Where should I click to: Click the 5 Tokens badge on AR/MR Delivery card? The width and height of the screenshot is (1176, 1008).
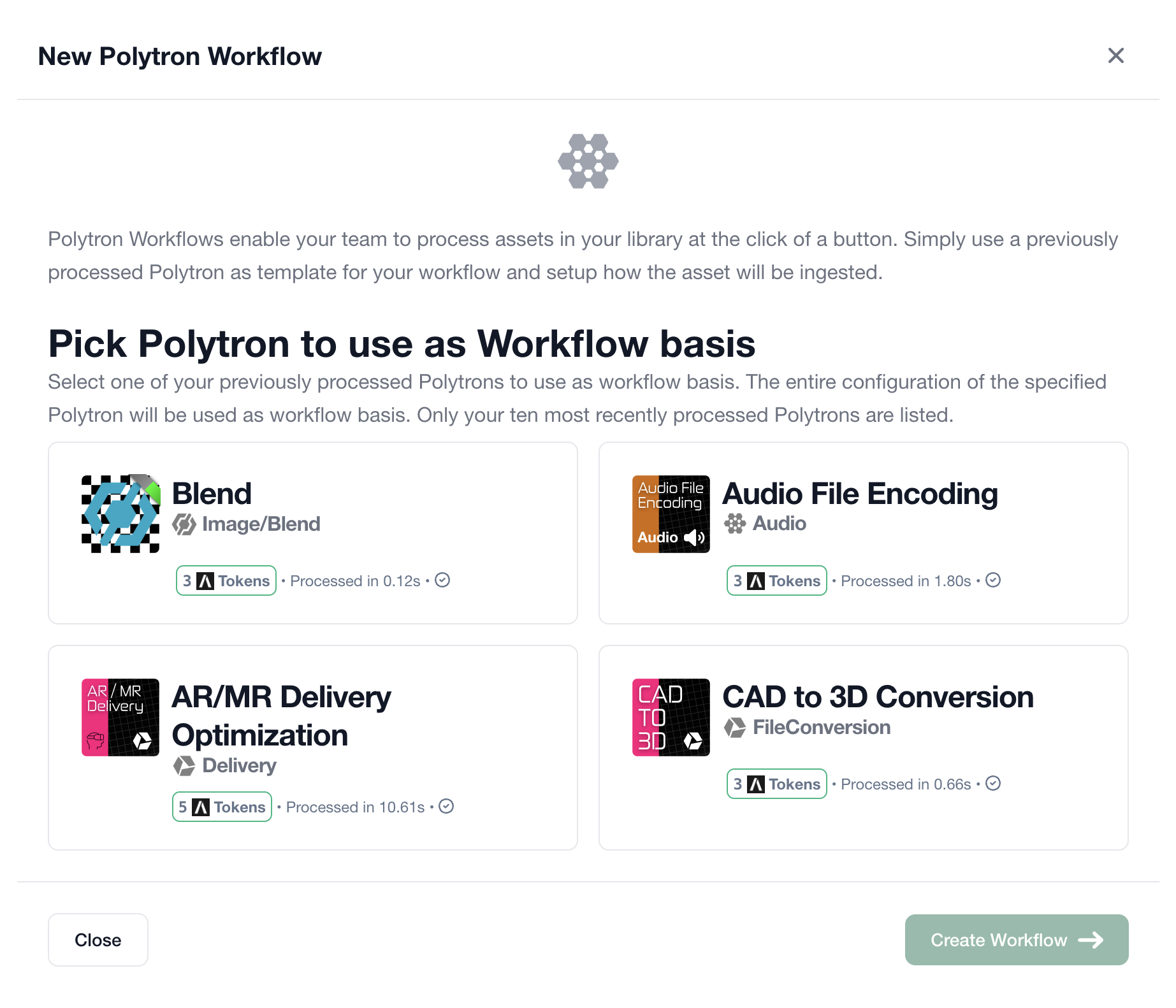point(222,807)
